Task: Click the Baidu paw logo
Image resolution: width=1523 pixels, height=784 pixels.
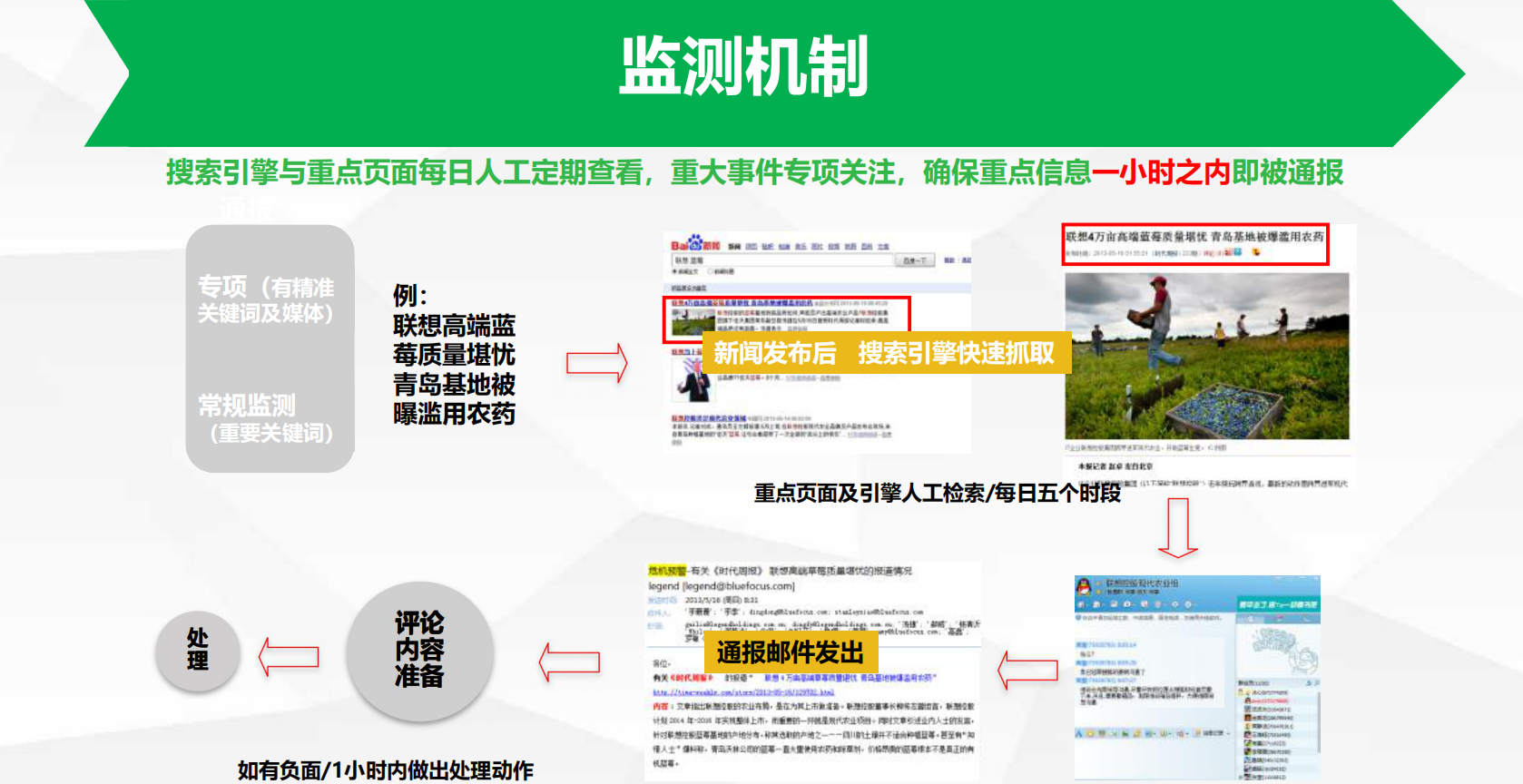Action: 695,243
